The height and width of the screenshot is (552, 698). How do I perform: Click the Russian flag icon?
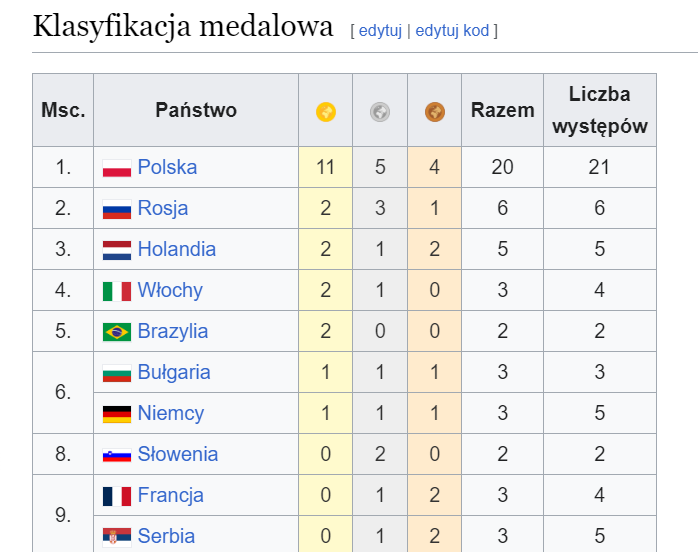pos(117,209)
